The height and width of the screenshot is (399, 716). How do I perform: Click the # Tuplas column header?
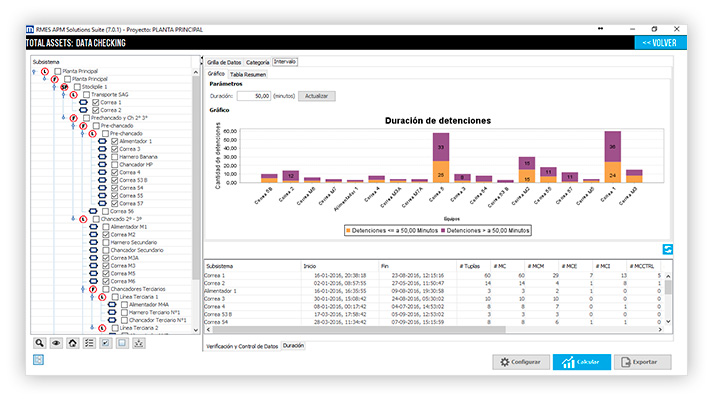pyautogui.click(x=473, y=266)
